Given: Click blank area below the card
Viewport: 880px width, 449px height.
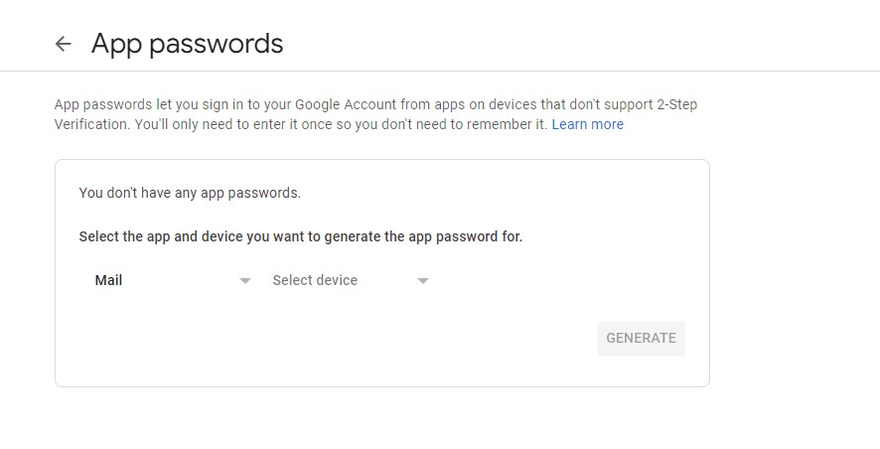Looking at the screenshot, I should (x=380, y=420).
